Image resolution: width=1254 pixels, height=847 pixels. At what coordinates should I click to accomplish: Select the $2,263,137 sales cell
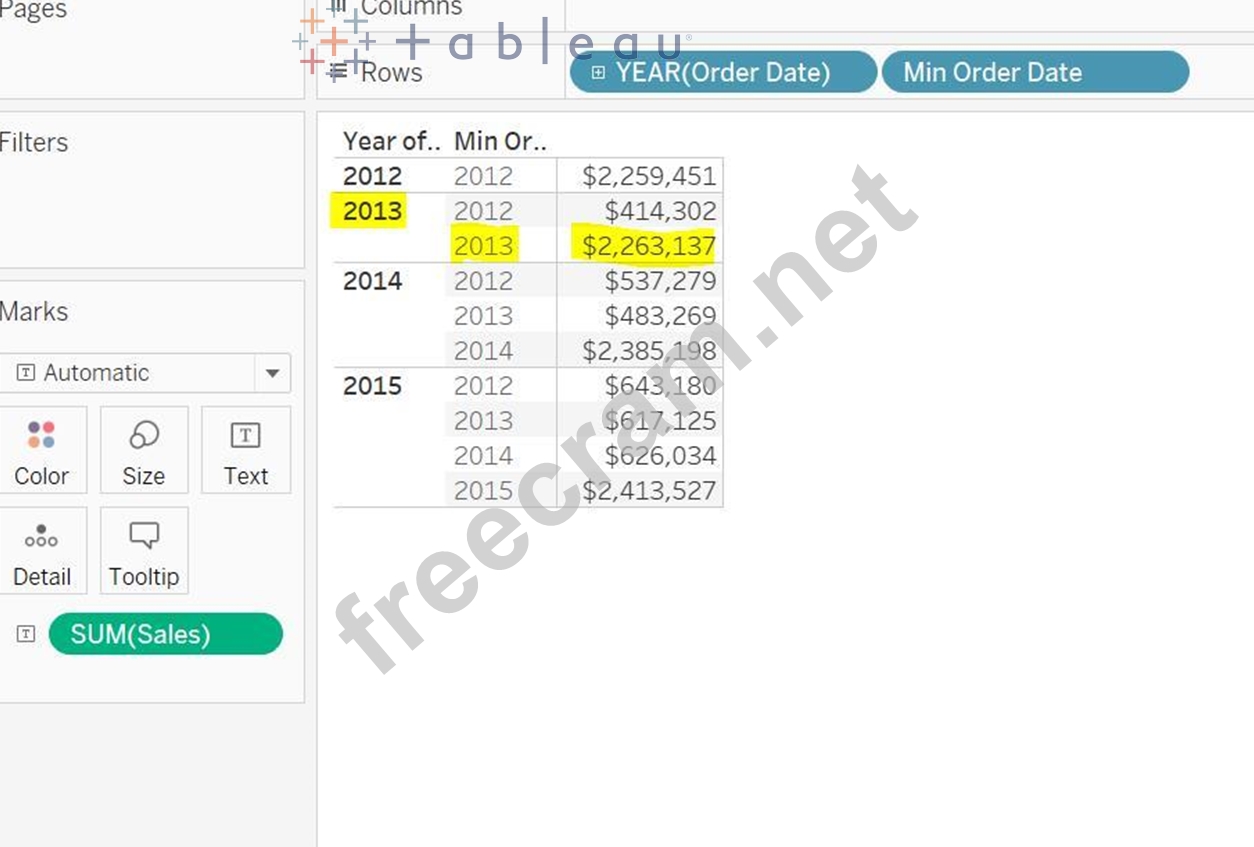coord(649,246)
